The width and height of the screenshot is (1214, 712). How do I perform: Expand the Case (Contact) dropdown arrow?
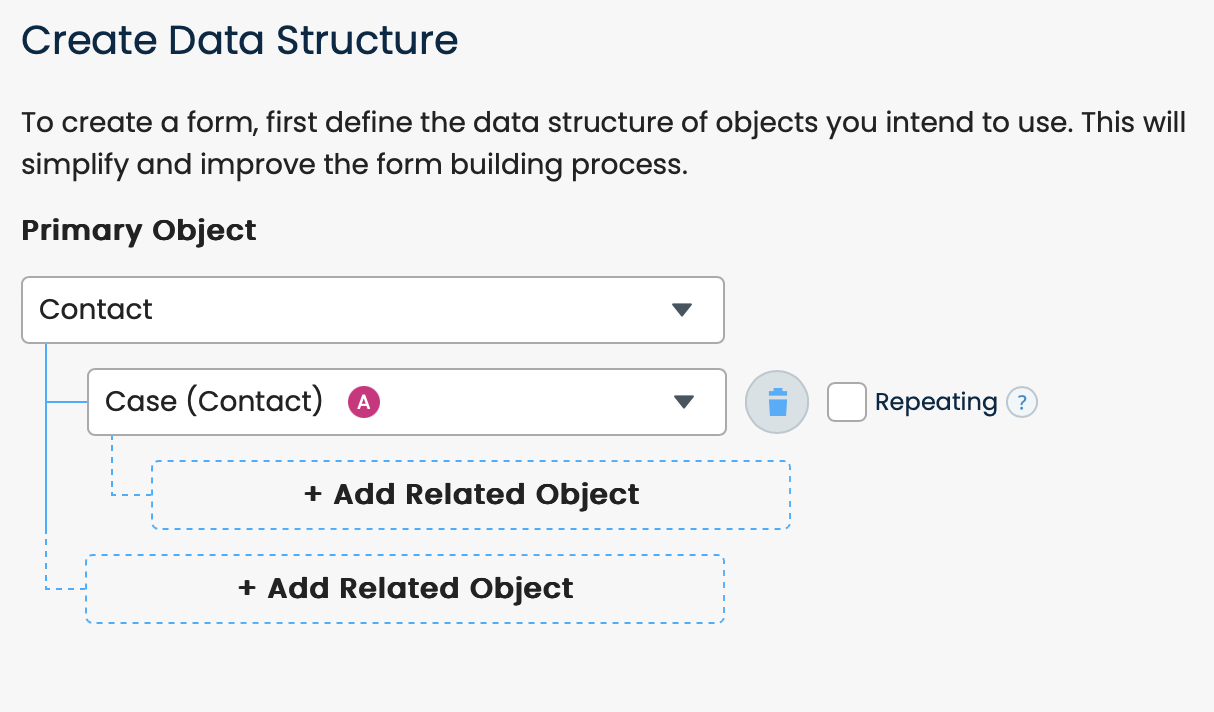pos(684,402)
